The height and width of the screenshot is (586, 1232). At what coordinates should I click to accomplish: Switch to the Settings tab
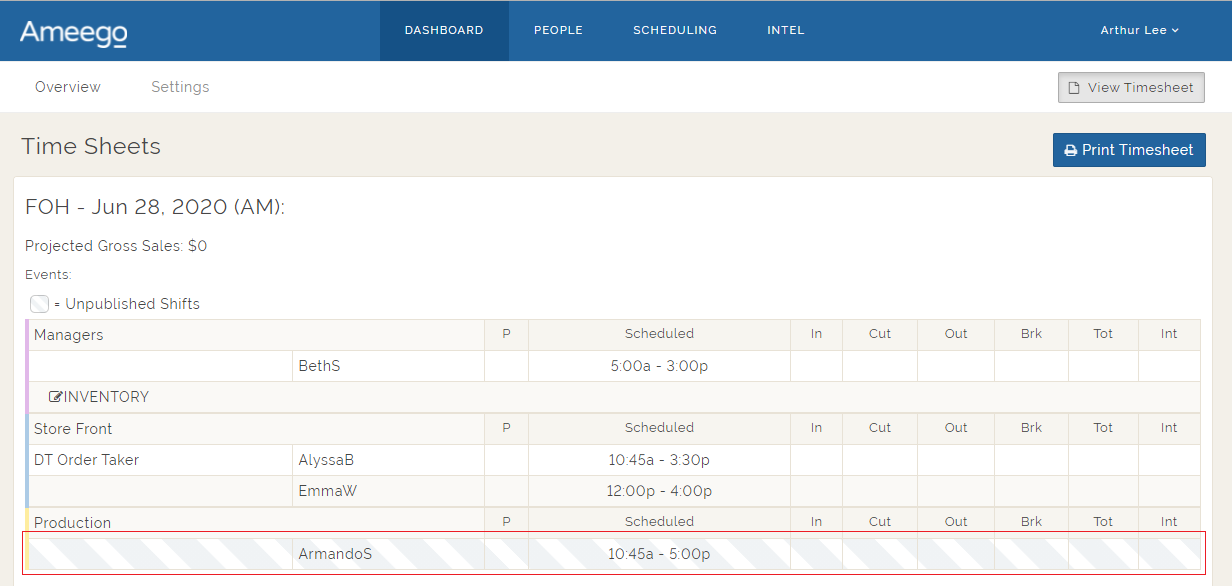pyautogui.click(x=180, y=87)
